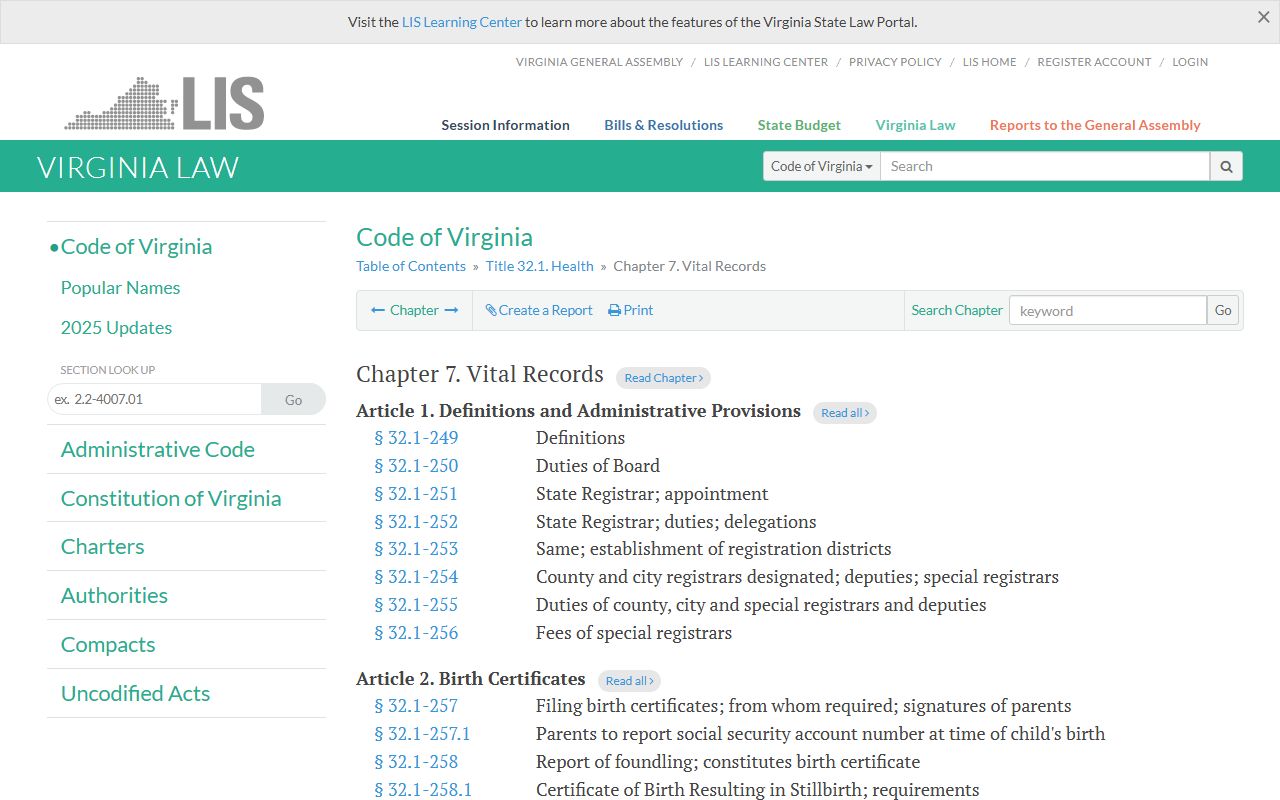1280x800 pixels.
Task: Click Create a Report link
Action: click(x=539, y=310)
